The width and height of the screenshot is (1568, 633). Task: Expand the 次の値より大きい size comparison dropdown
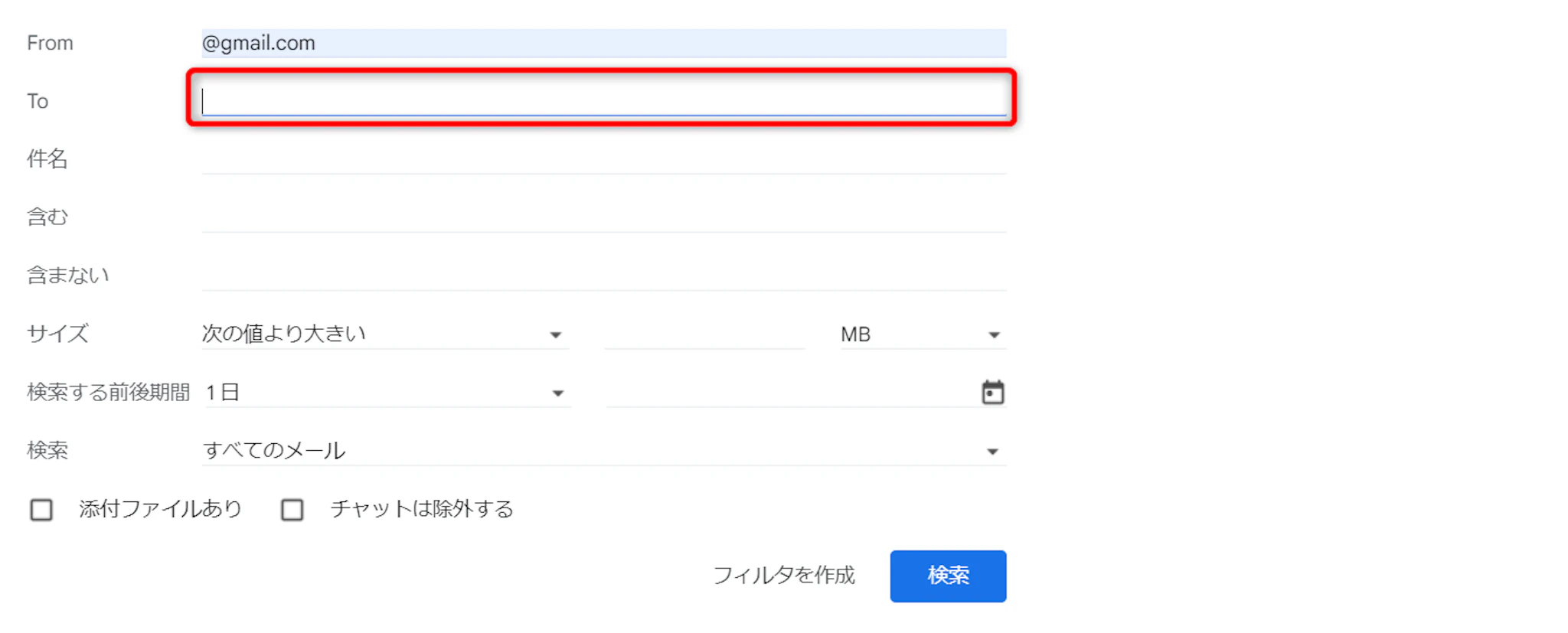click(383, 334)
